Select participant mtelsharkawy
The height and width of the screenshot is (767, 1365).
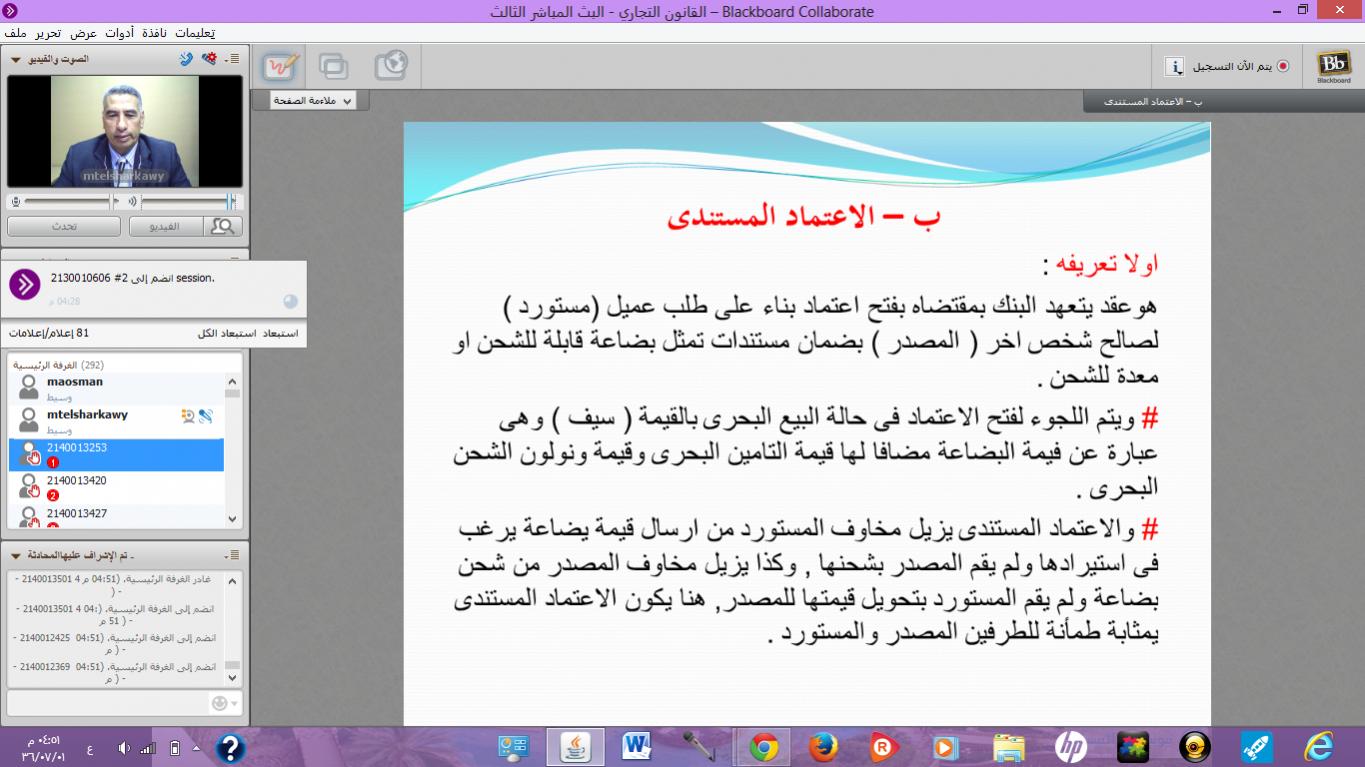pyautogui.click(x=115, y=422)
